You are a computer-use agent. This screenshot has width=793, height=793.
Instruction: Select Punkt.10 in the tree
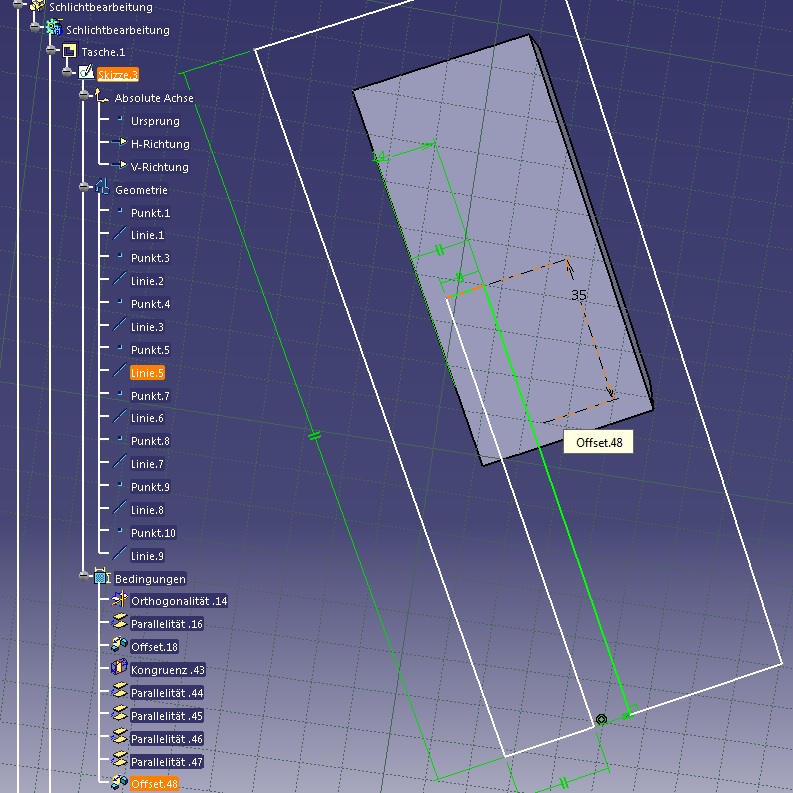(x=153, y=533)
